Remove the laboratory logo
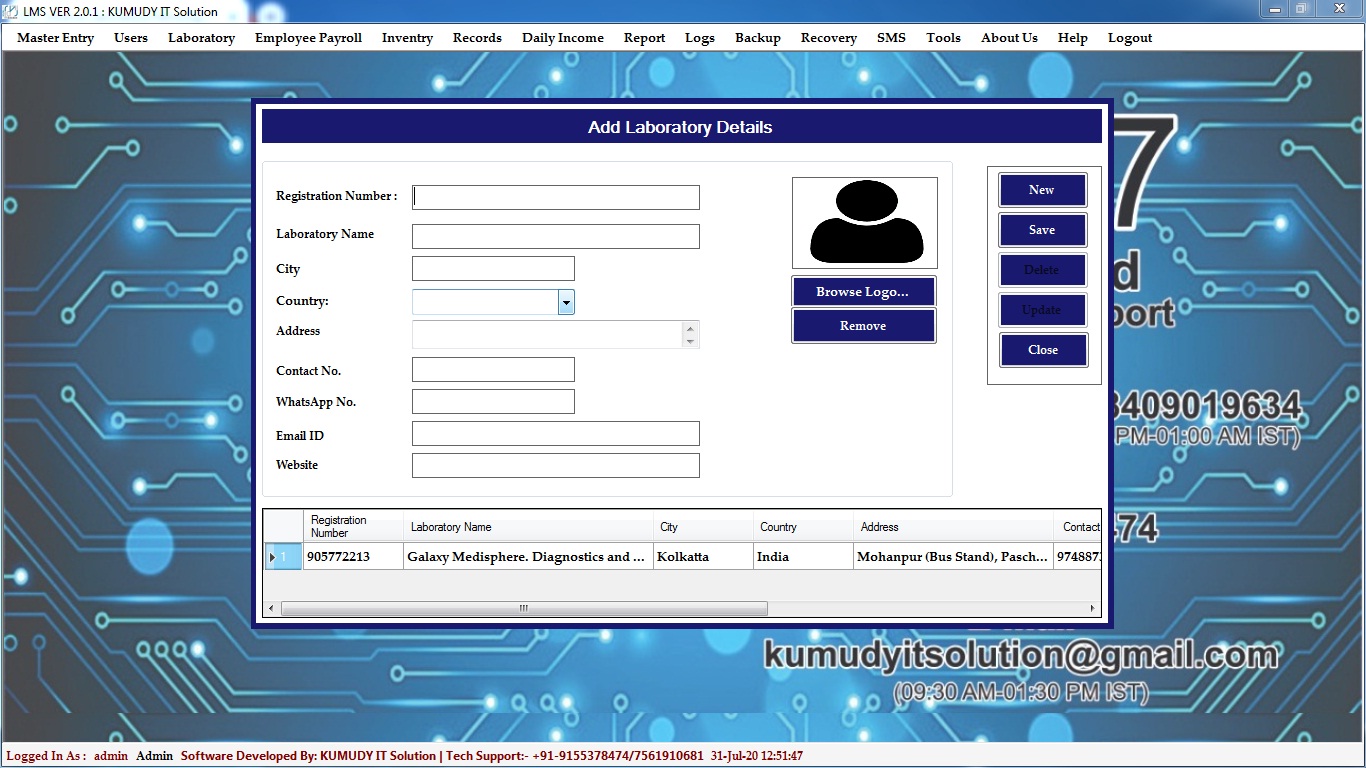This screenshot has width=1366, height=768. 863,326
